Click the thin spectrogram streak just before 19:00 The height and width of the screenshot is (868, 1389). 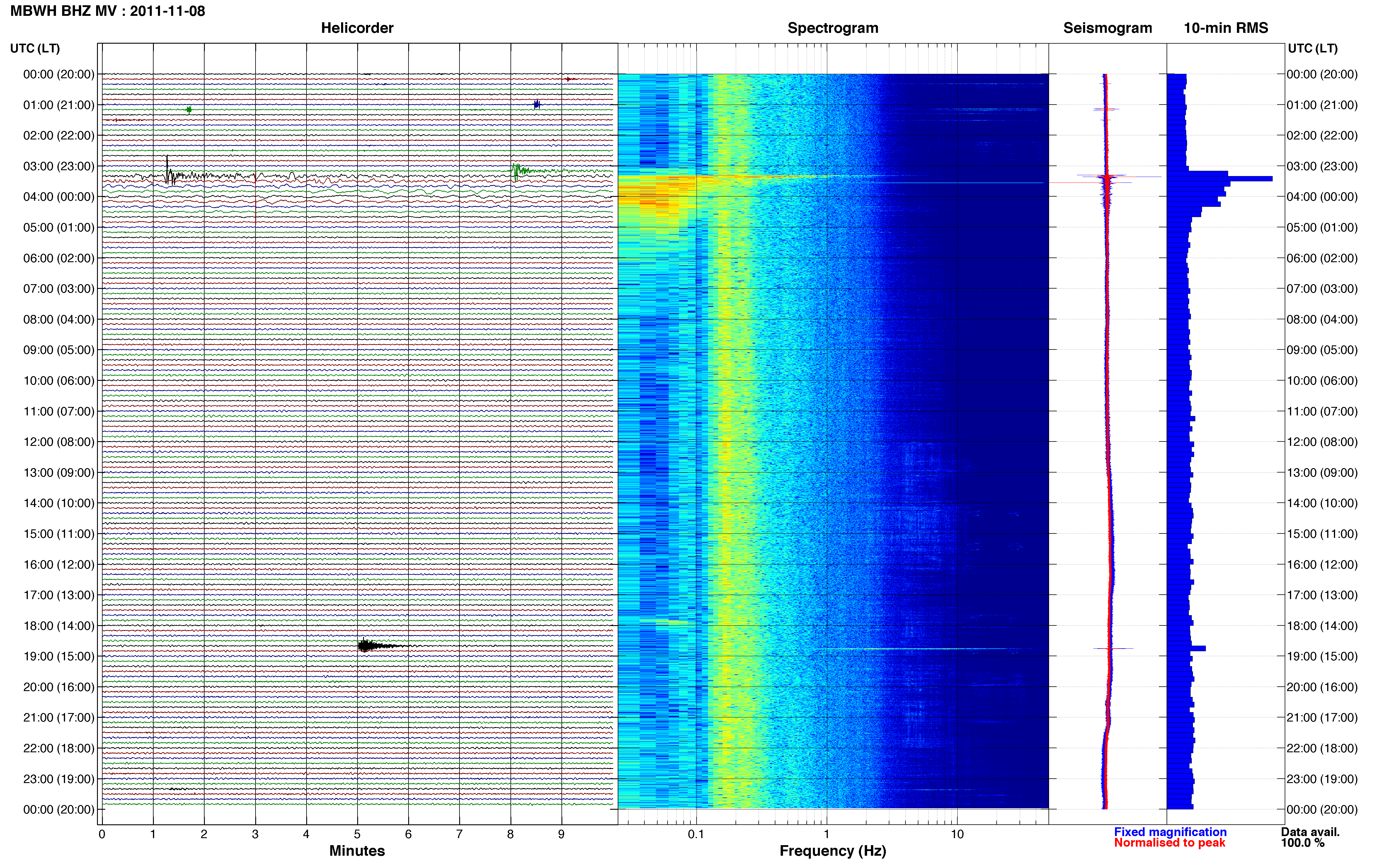point(925,649)
